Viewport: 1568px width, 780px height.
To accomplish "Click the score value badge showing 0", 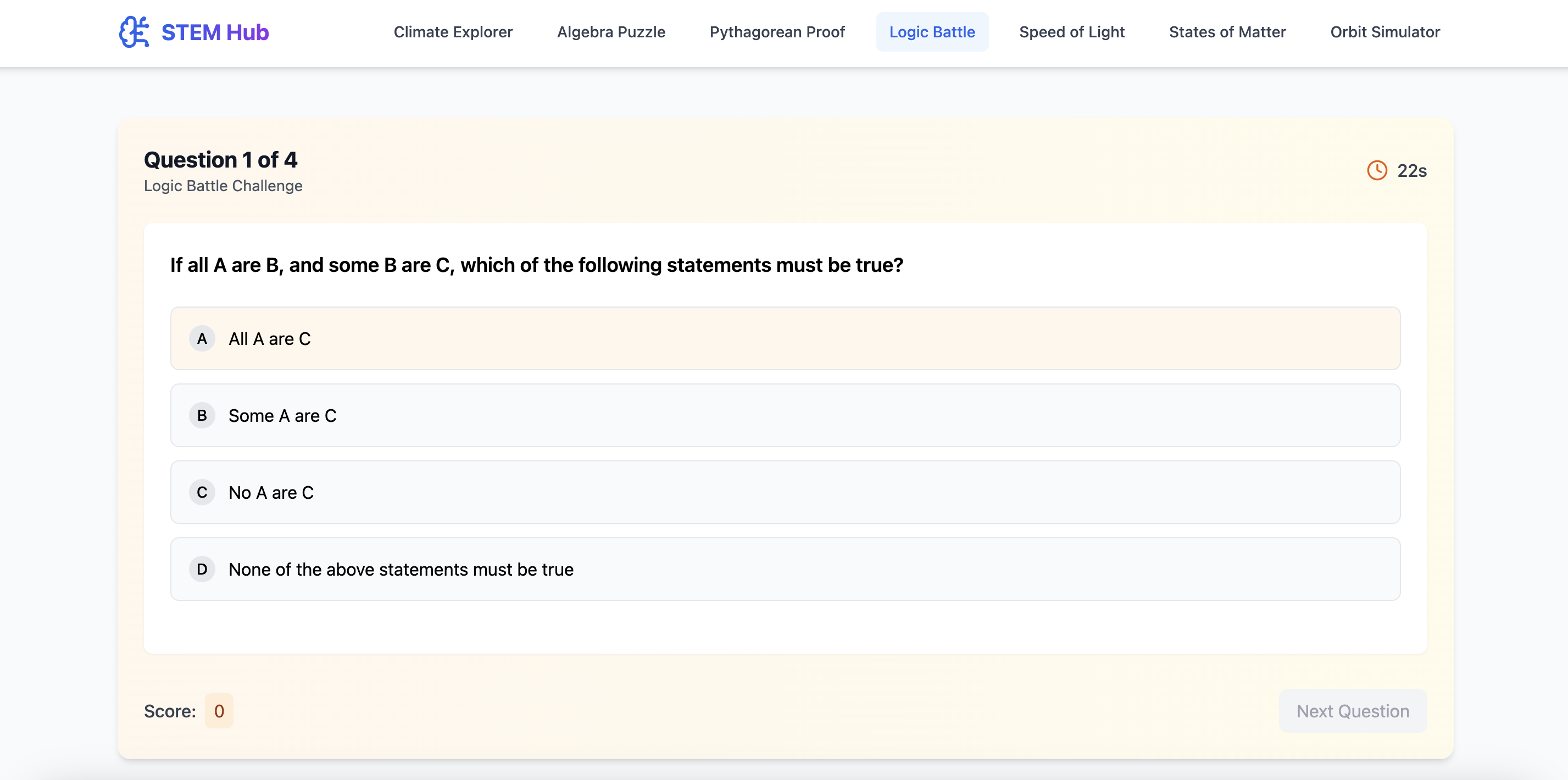I will [219, 711].
